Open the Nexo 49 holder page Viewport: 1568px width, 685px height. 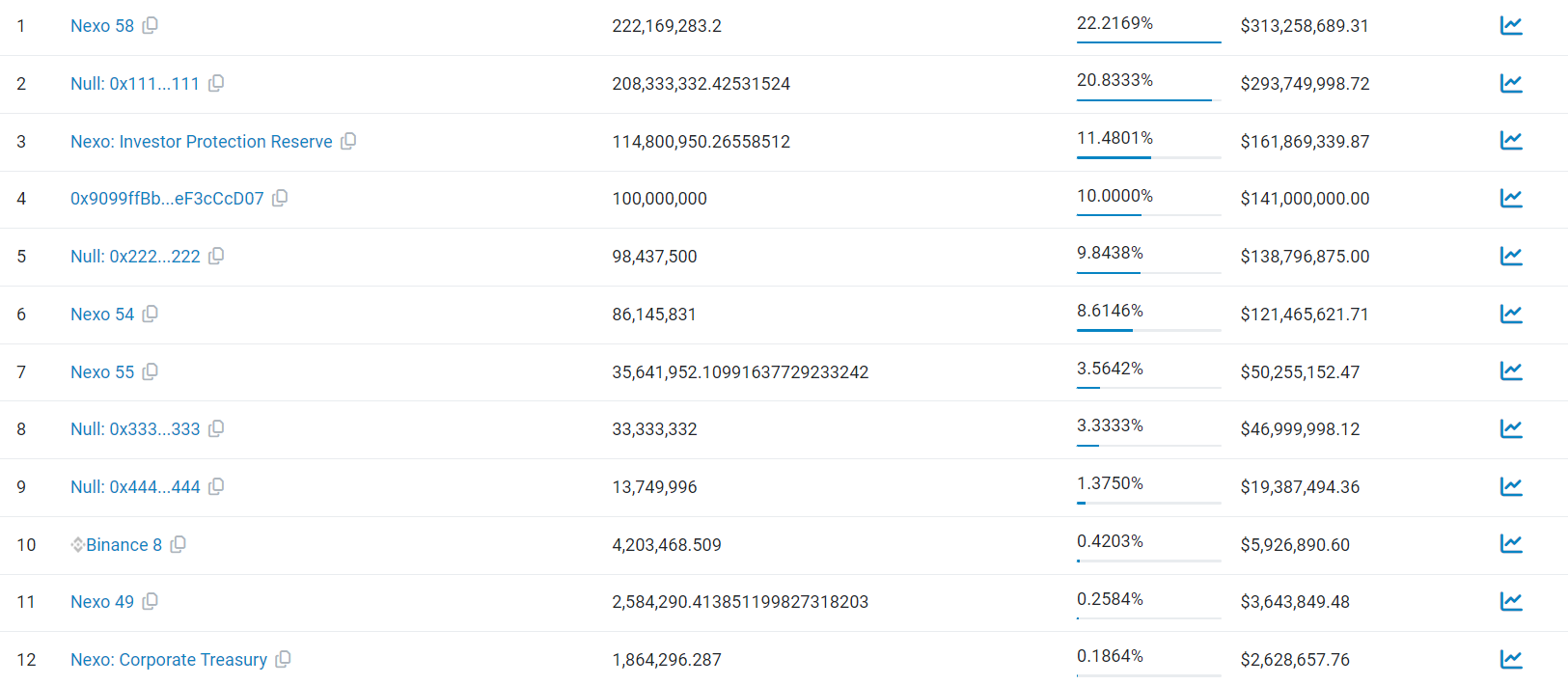(x=102, y=602)
